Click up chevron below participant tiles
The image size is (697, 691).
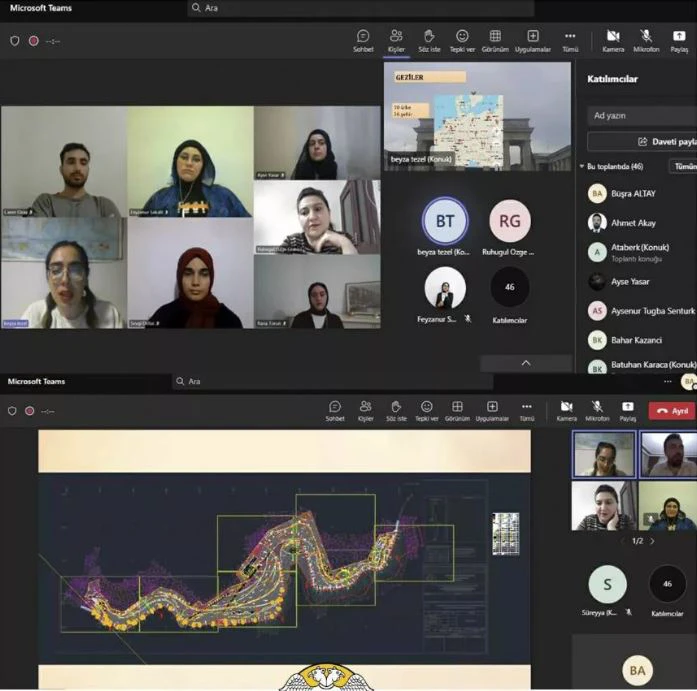526,363
